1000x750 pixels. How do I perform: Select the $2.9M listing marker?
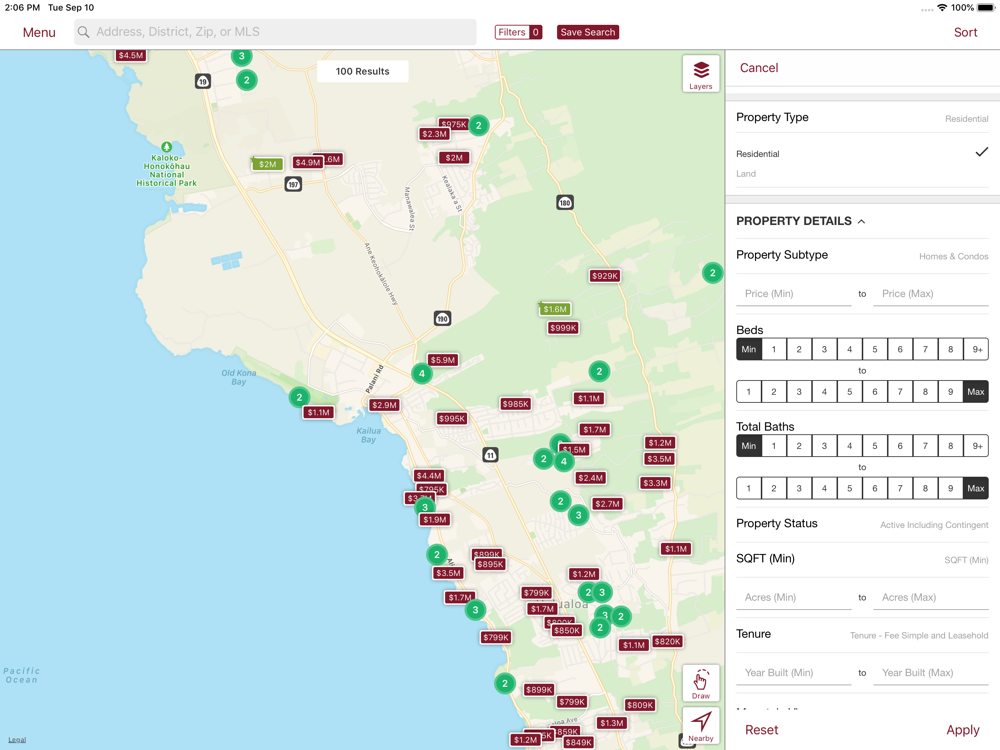(x=385, y=405)
